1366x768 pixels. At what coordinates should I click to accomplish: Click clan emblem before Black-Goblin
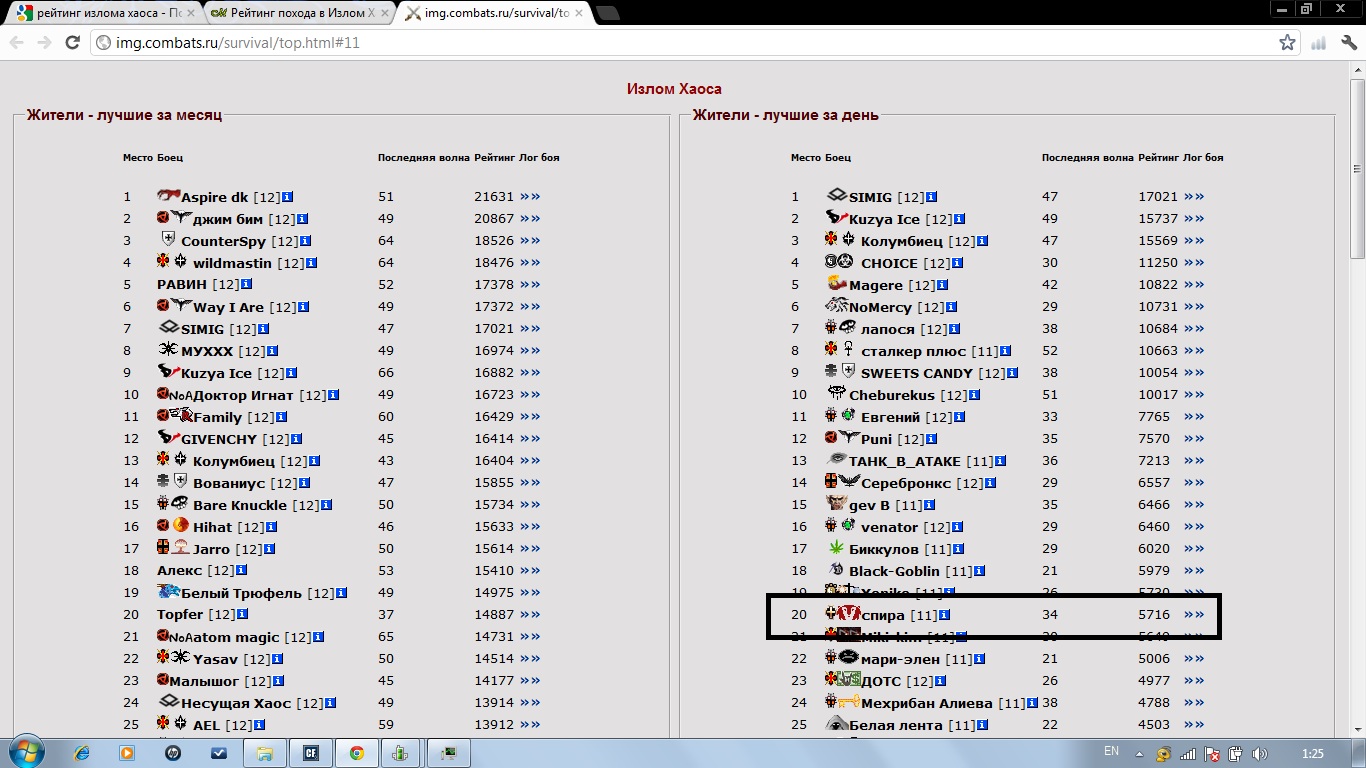click(837, 570)
